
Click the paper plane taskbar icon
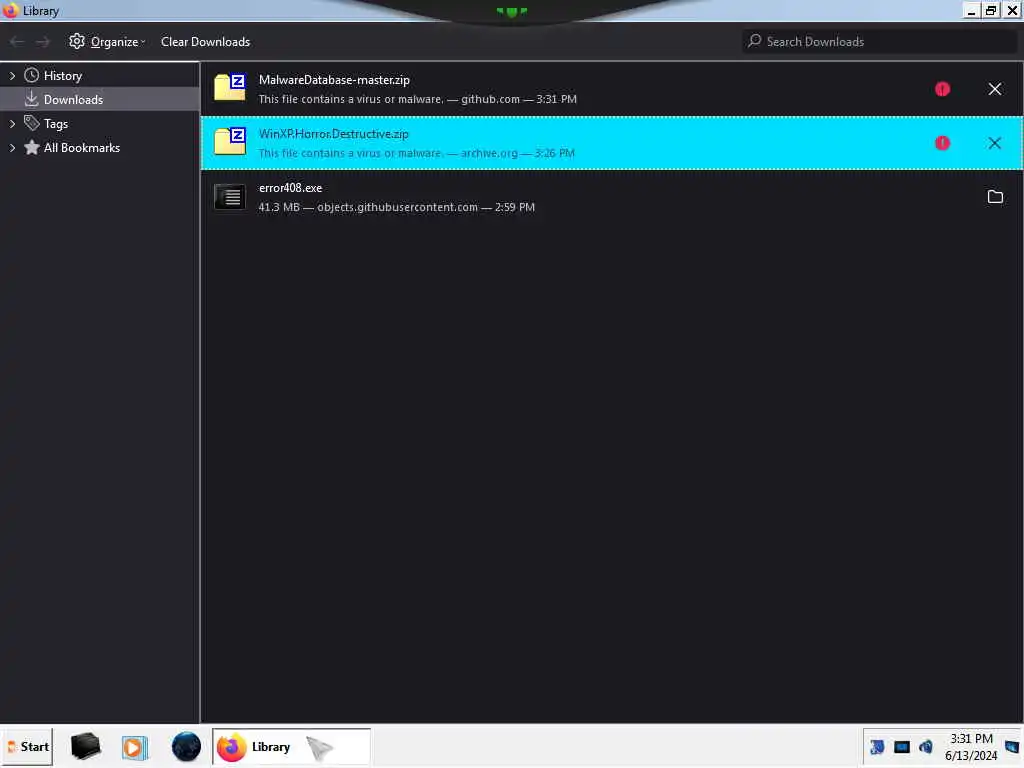click(320, 748)
